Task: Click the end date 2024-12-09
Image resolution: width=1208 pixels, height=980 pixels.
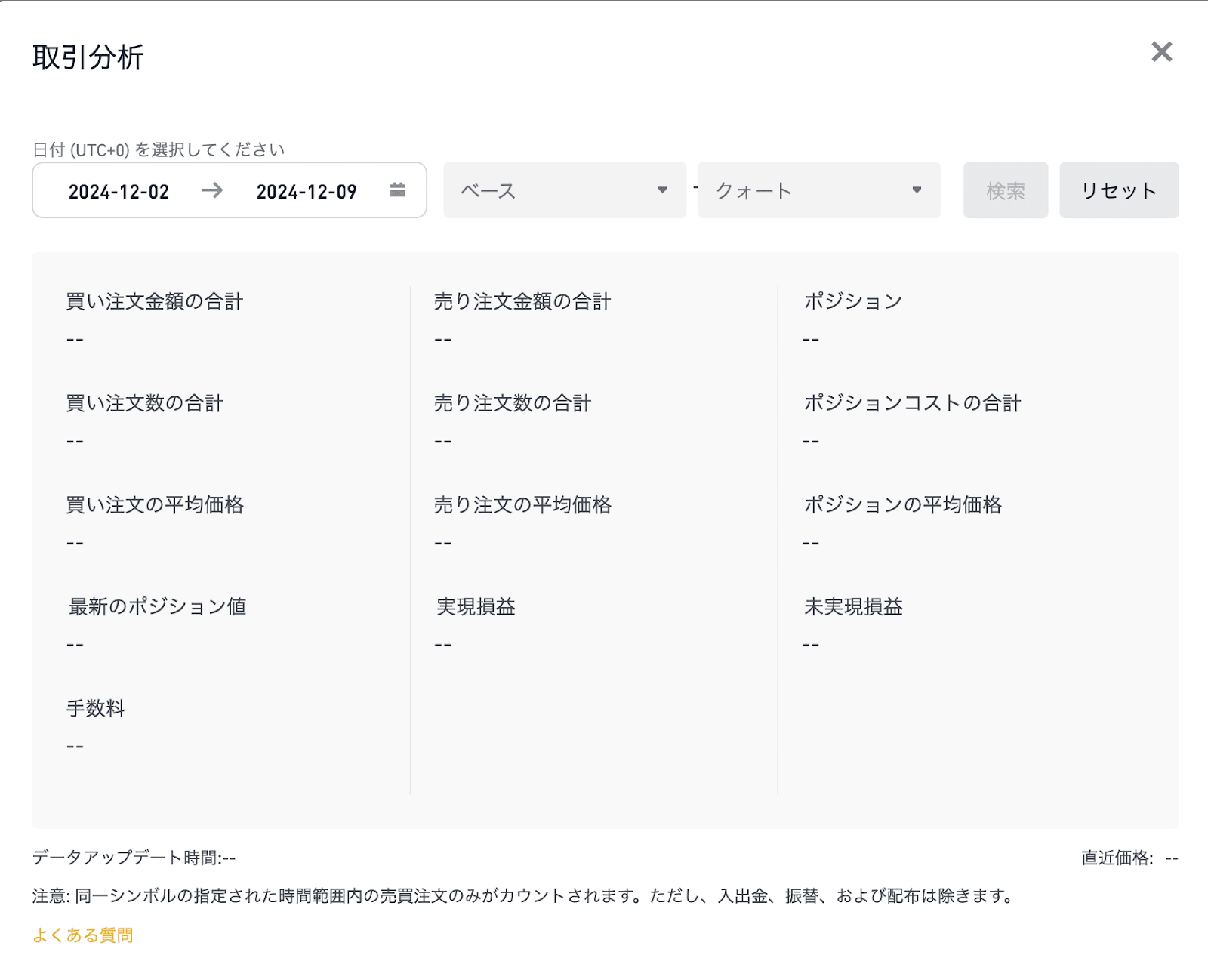Action: (307, 192)
